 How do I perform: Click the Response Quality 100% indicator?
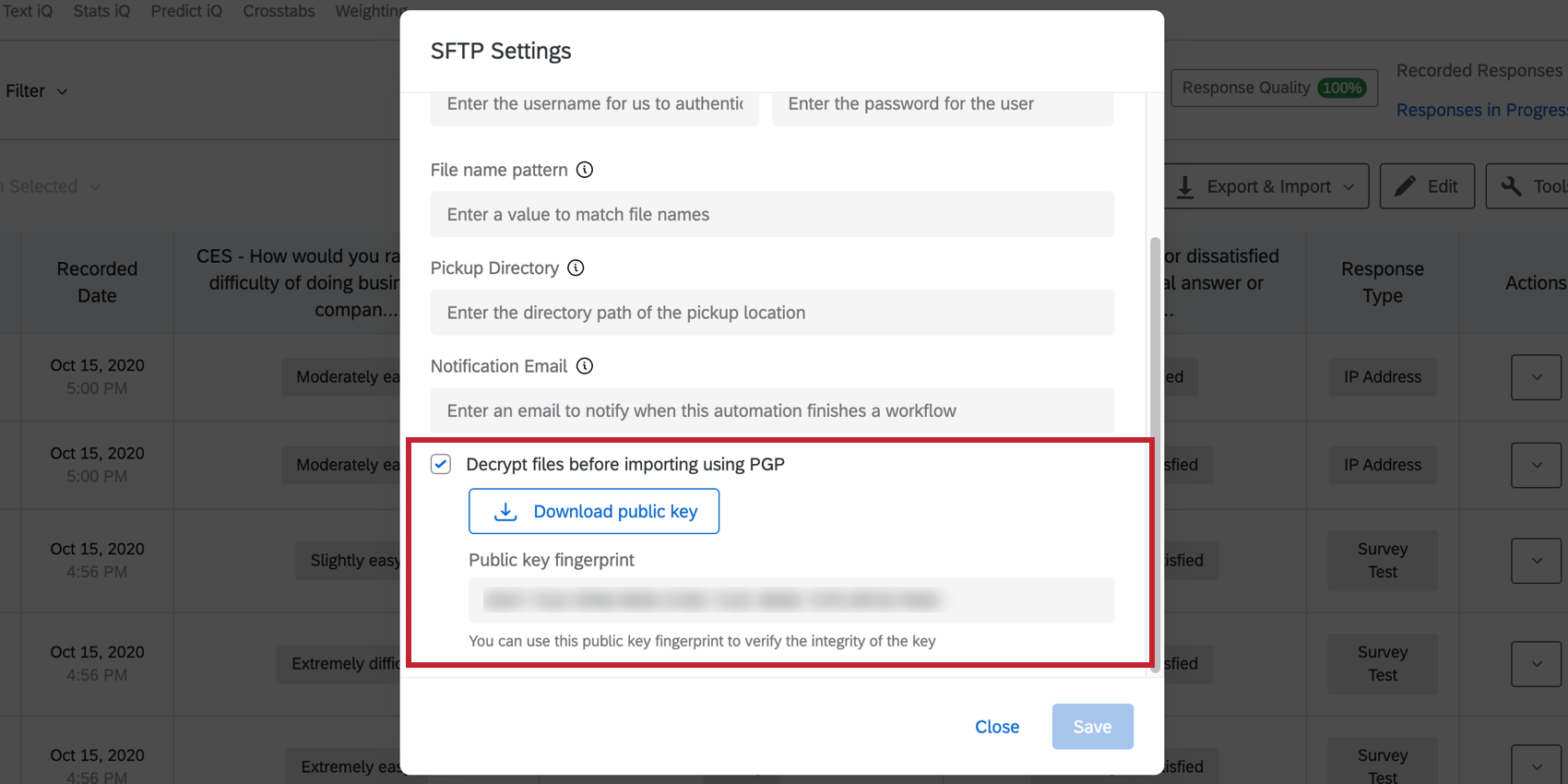point(1274,88)
